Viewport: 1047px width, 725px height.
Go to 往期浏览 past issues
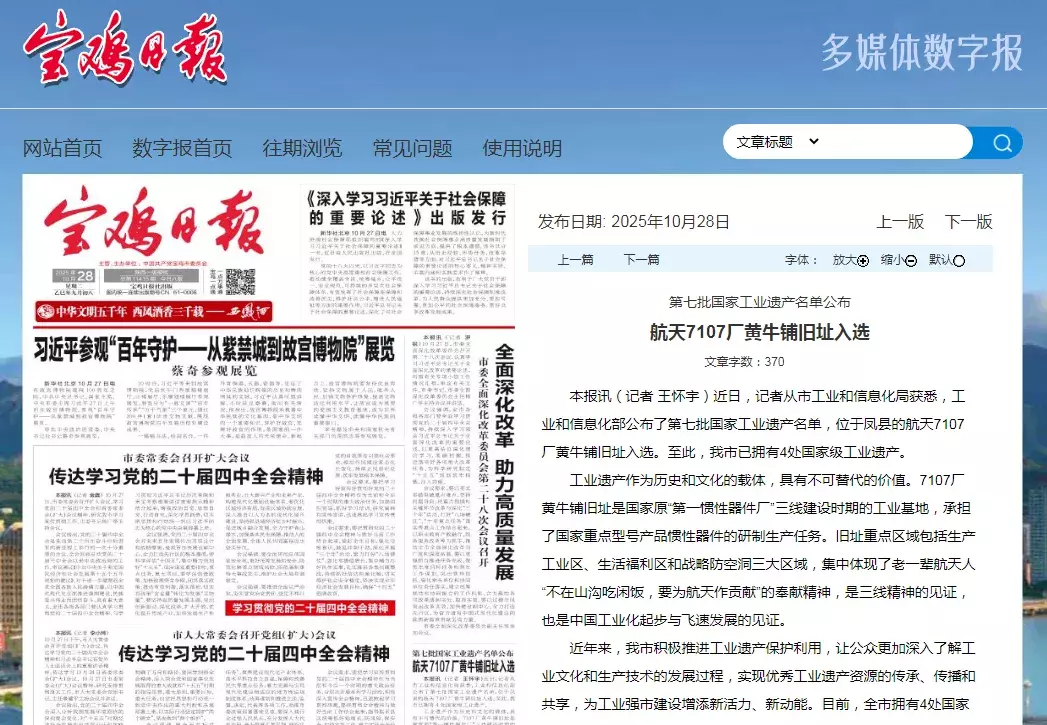click(302, 148)
